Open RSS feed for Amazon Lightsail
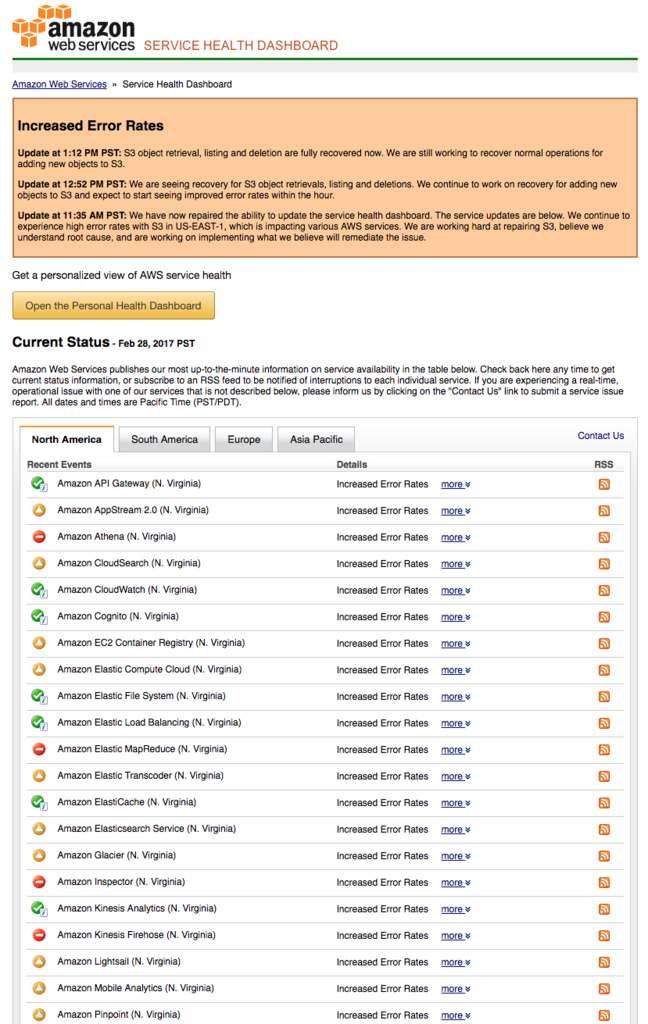The height and width of the screenshot is (1024, 648). (604, 962)
